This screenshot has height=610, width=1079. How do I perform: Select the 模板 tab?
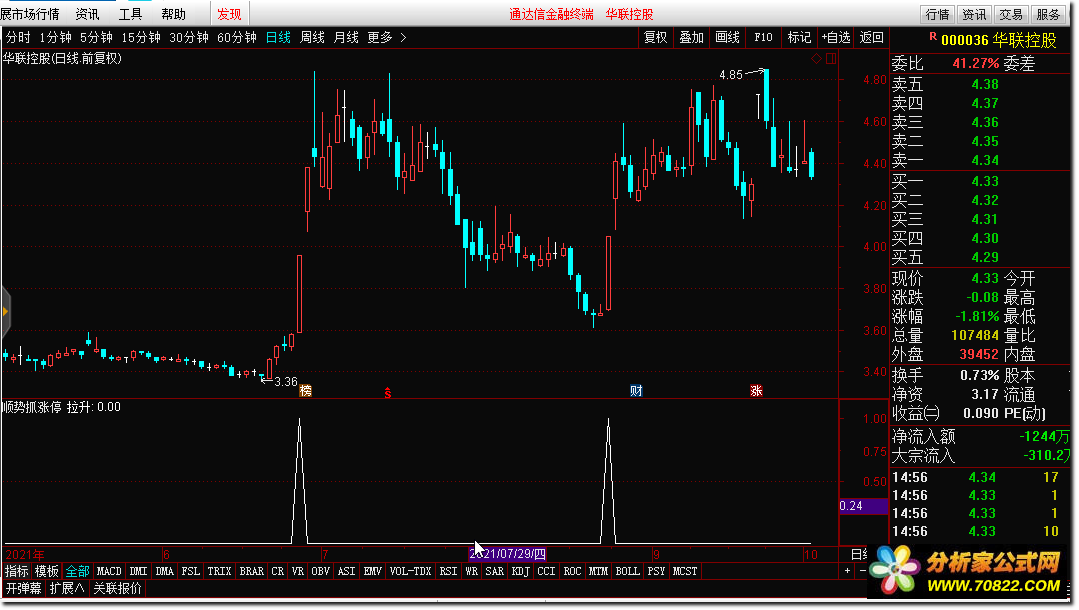coord(47,571)
